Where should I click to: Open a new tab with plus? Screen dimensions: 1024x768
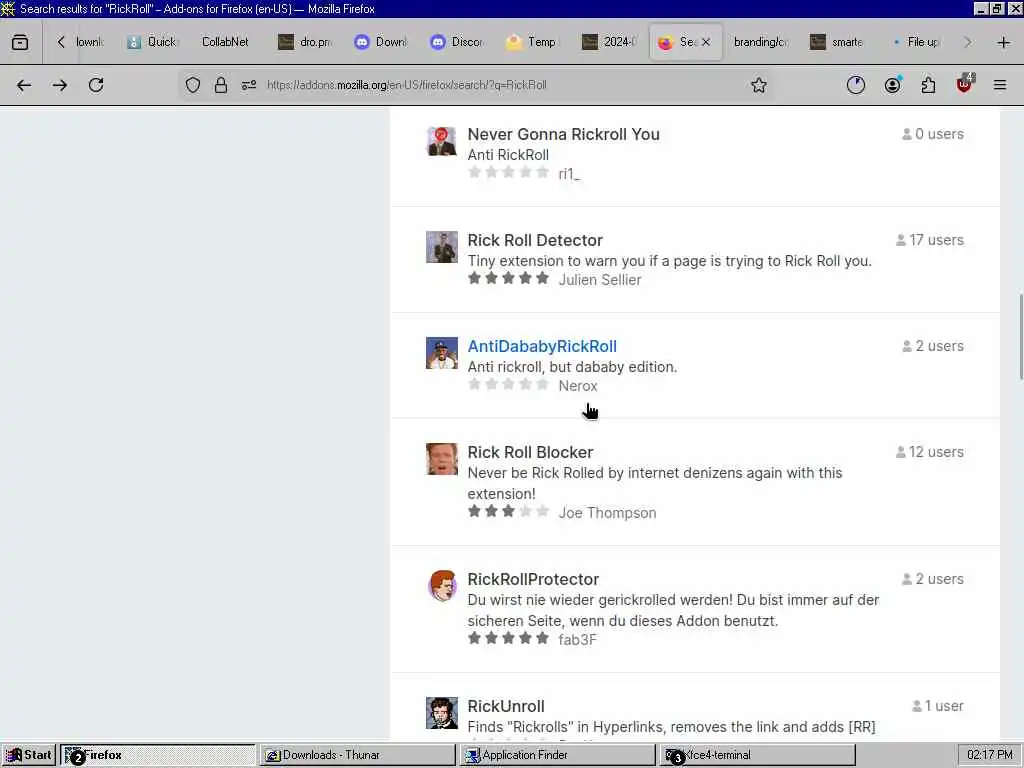pyautogui.click(x=1004, y=42)
